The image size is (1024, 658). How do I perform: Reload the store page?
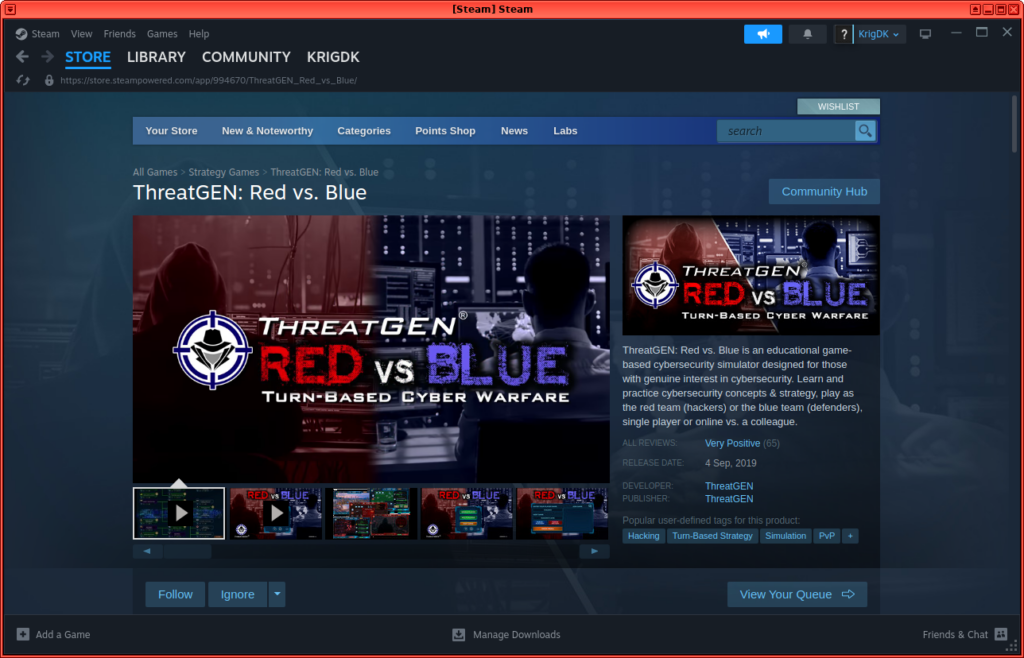23,80
